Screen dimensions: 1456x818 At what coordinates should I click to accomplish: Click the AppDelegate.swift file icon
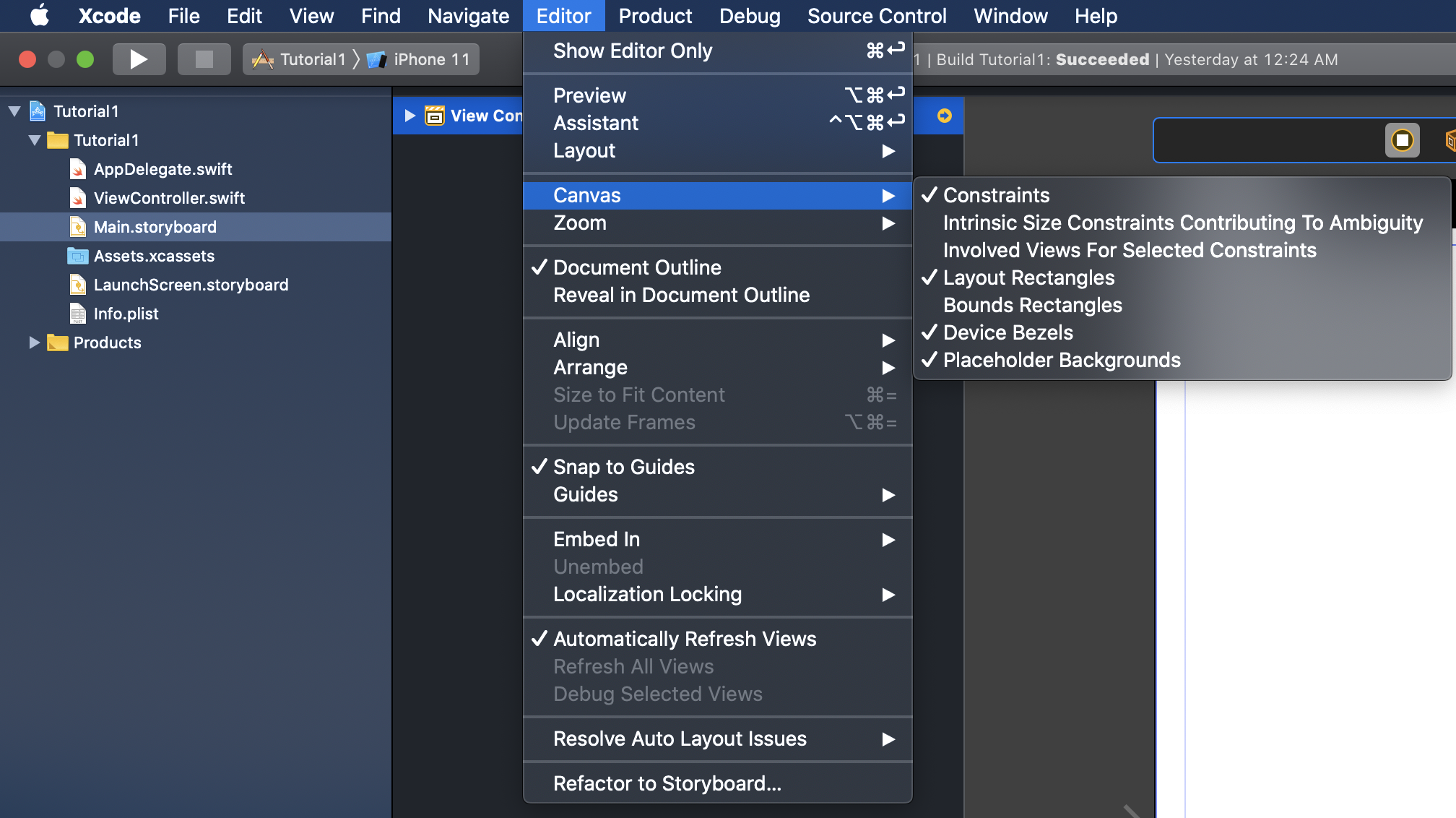coord(78,169)
